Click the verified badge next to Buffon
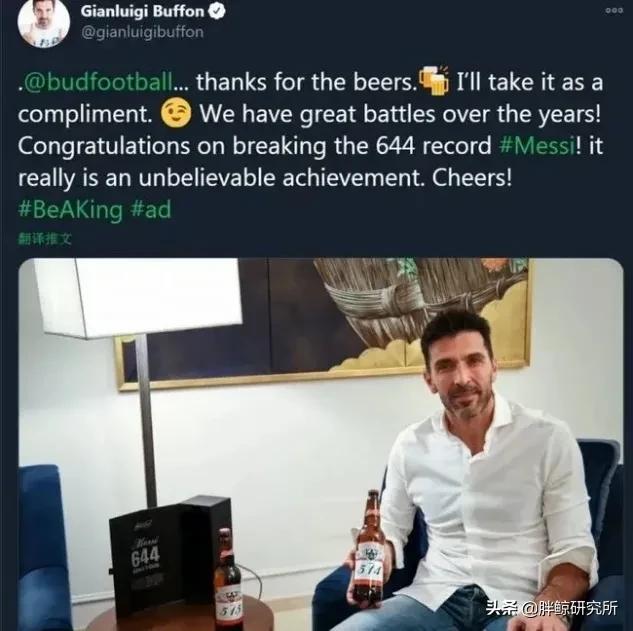 [217, 12]
